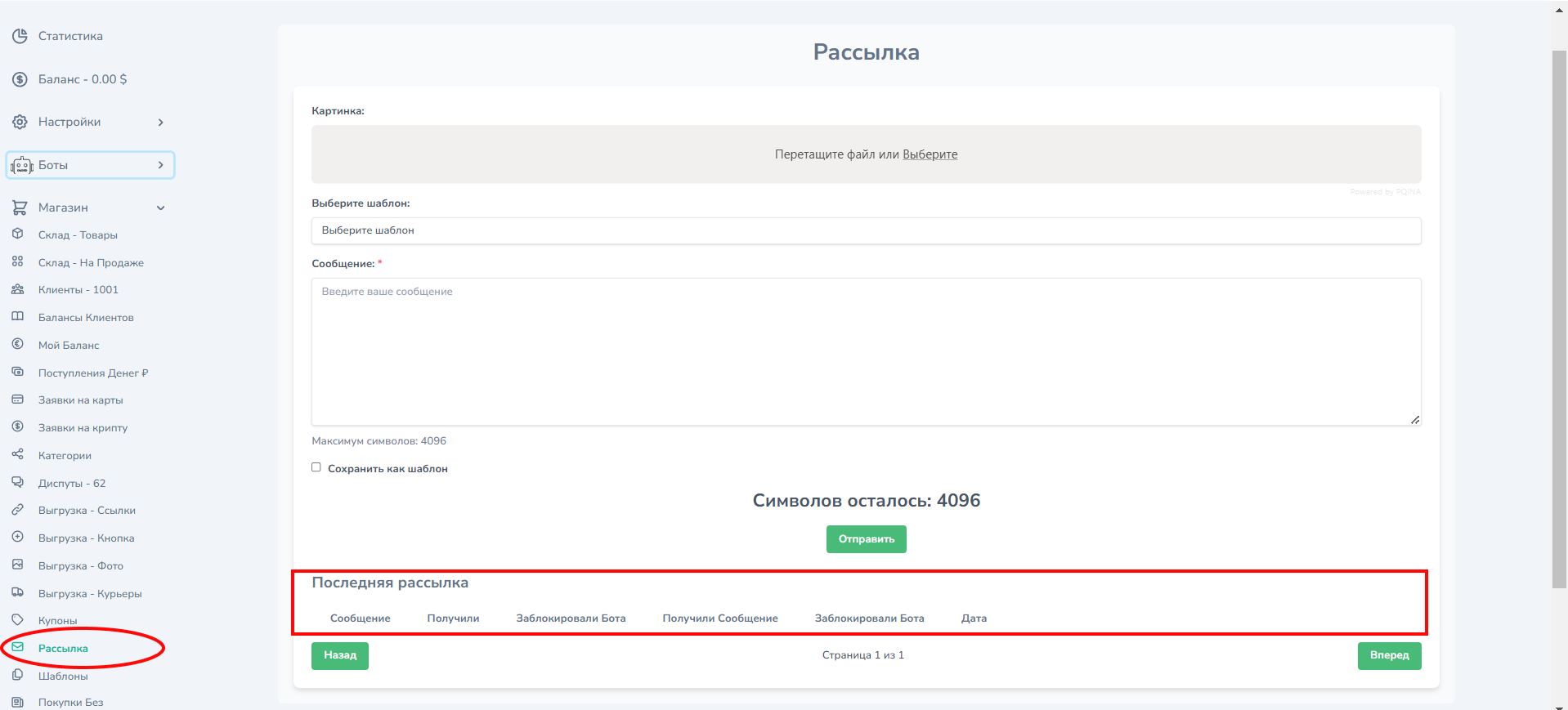Click the Клиенты people icon
1568x710 pixels.
17,289
